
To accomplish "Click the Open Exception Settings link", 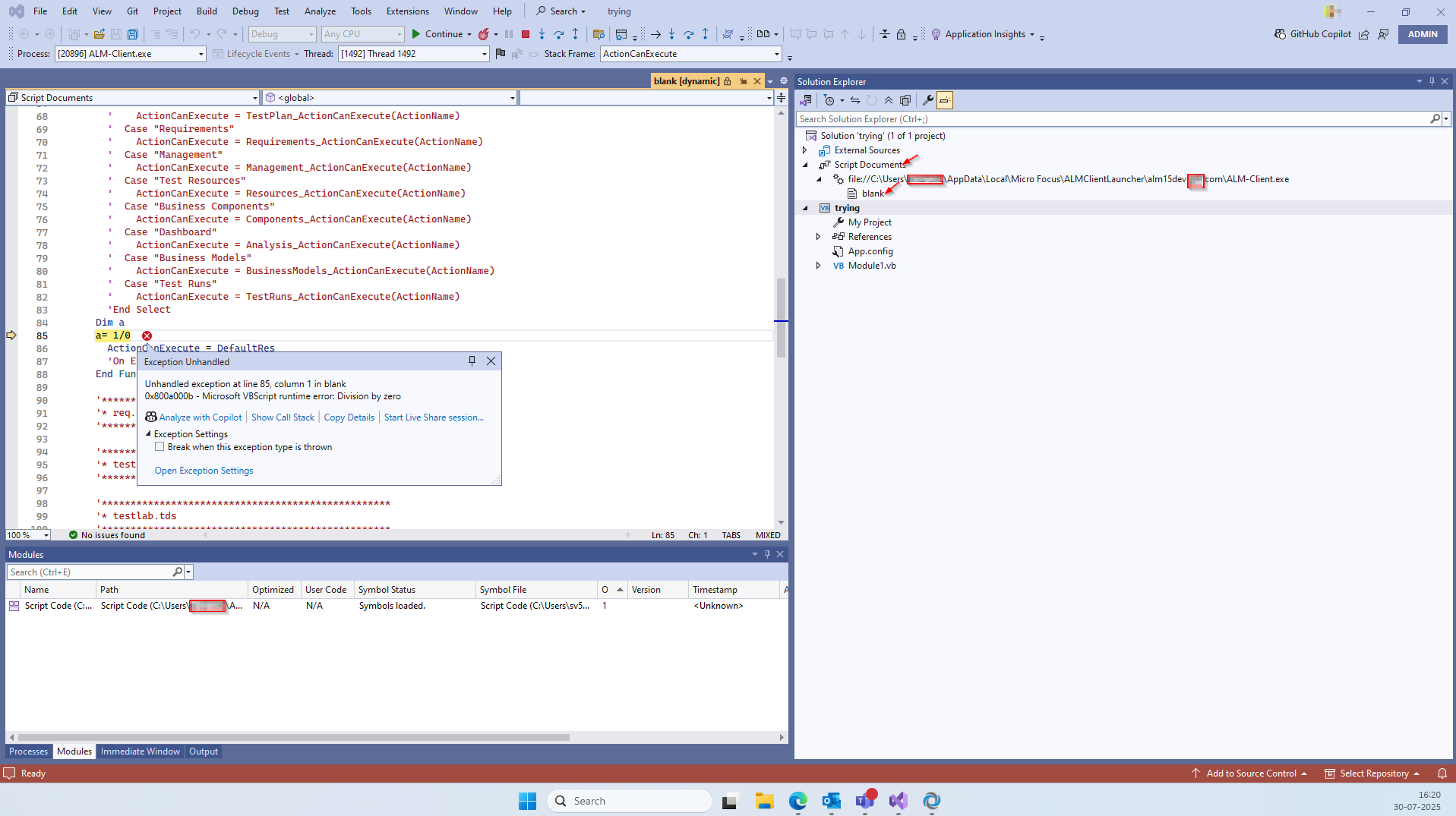I will (204, 471).
